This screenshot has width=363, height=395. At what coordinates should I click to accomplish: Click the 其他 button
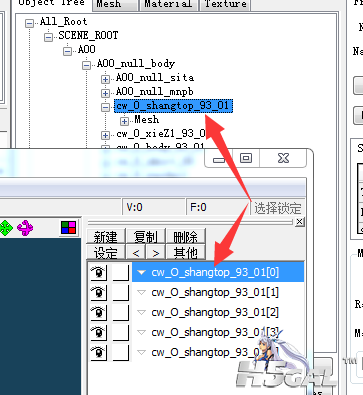185,253
